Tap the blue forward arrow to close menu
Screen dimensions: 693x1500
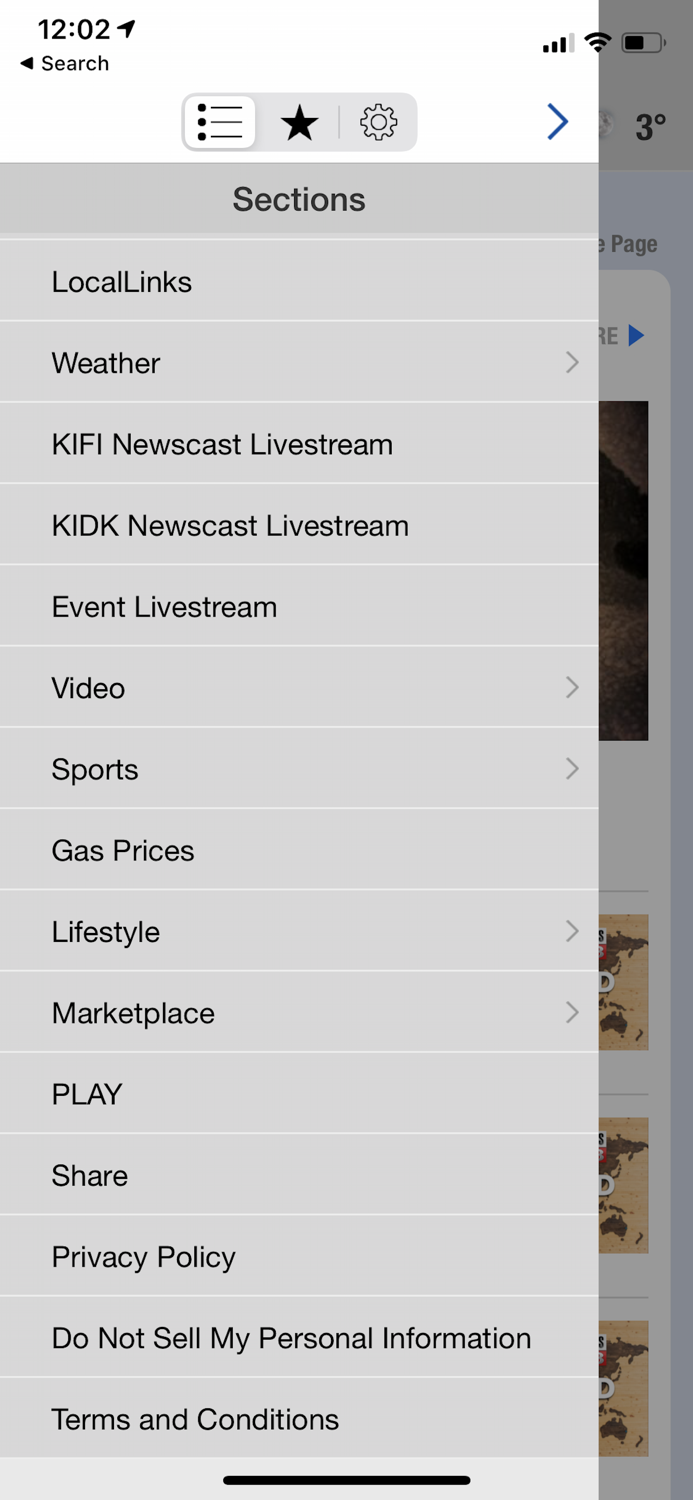(557, 122)
